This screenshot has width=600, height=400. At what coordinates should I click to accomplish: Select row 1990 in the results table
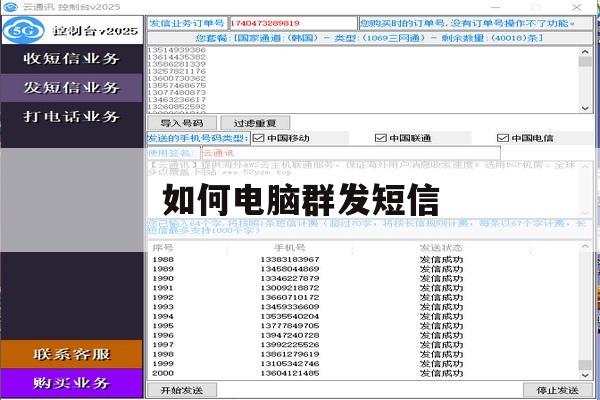click(x=364, y=278)
